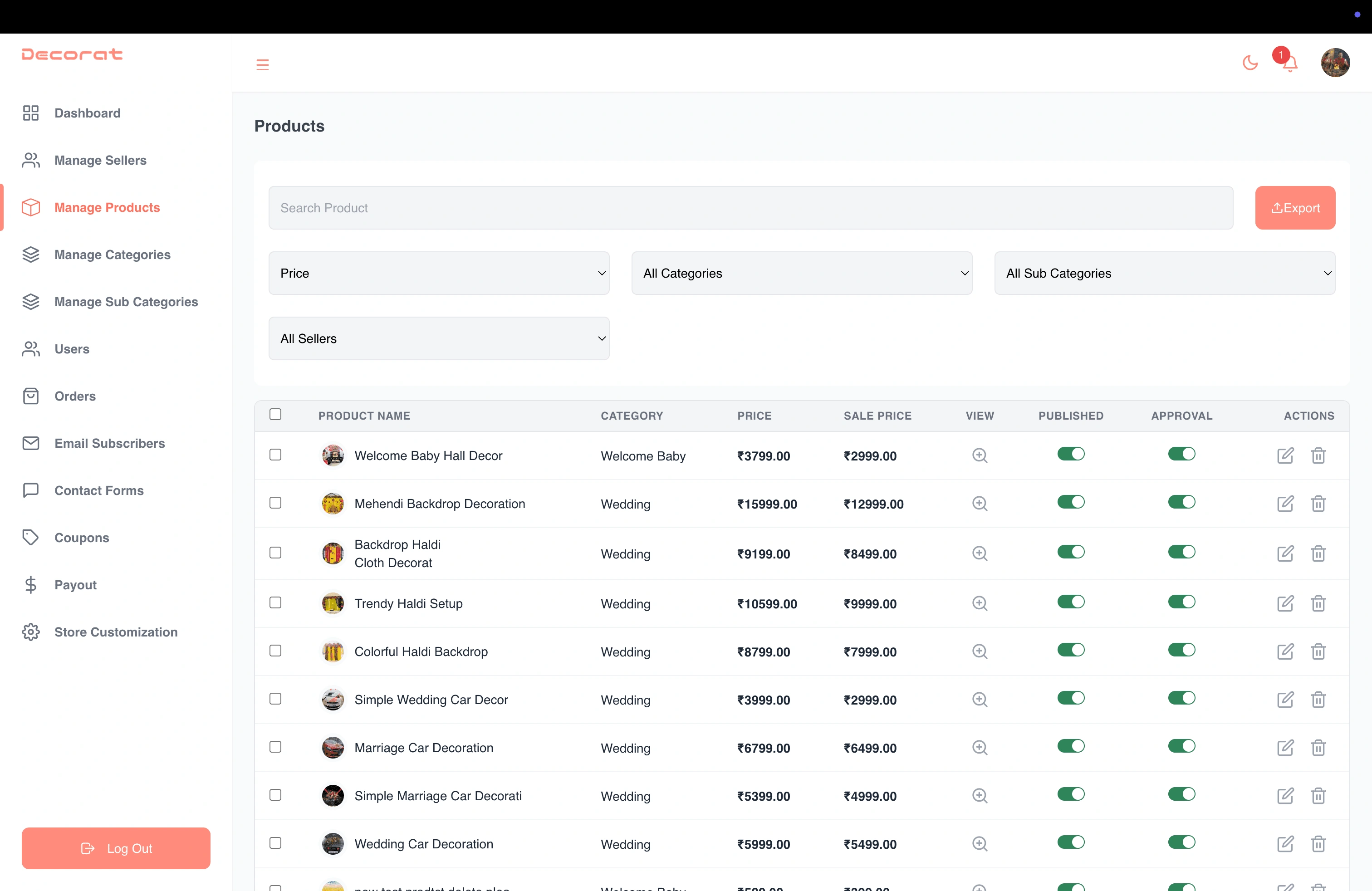This screenshot has width=1372, height=891.
Task: Select the checkbox for Backdrop Haldi Cloth Decorat row
Action: pos(275,553)
